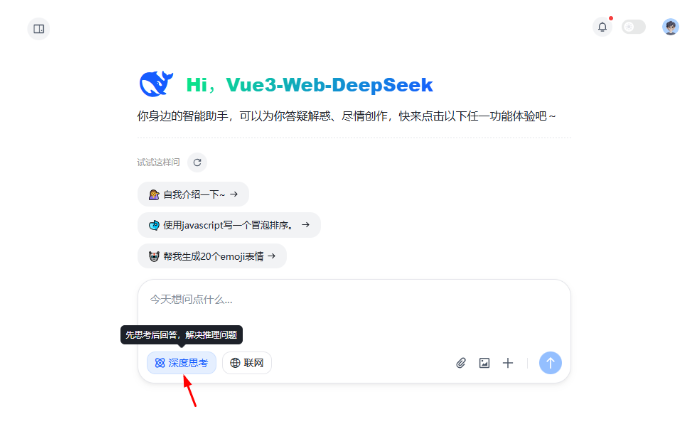Click the Hi, Vue3-Web-DeepSeek title
The image size is (695, 433).
coord(309,85)
